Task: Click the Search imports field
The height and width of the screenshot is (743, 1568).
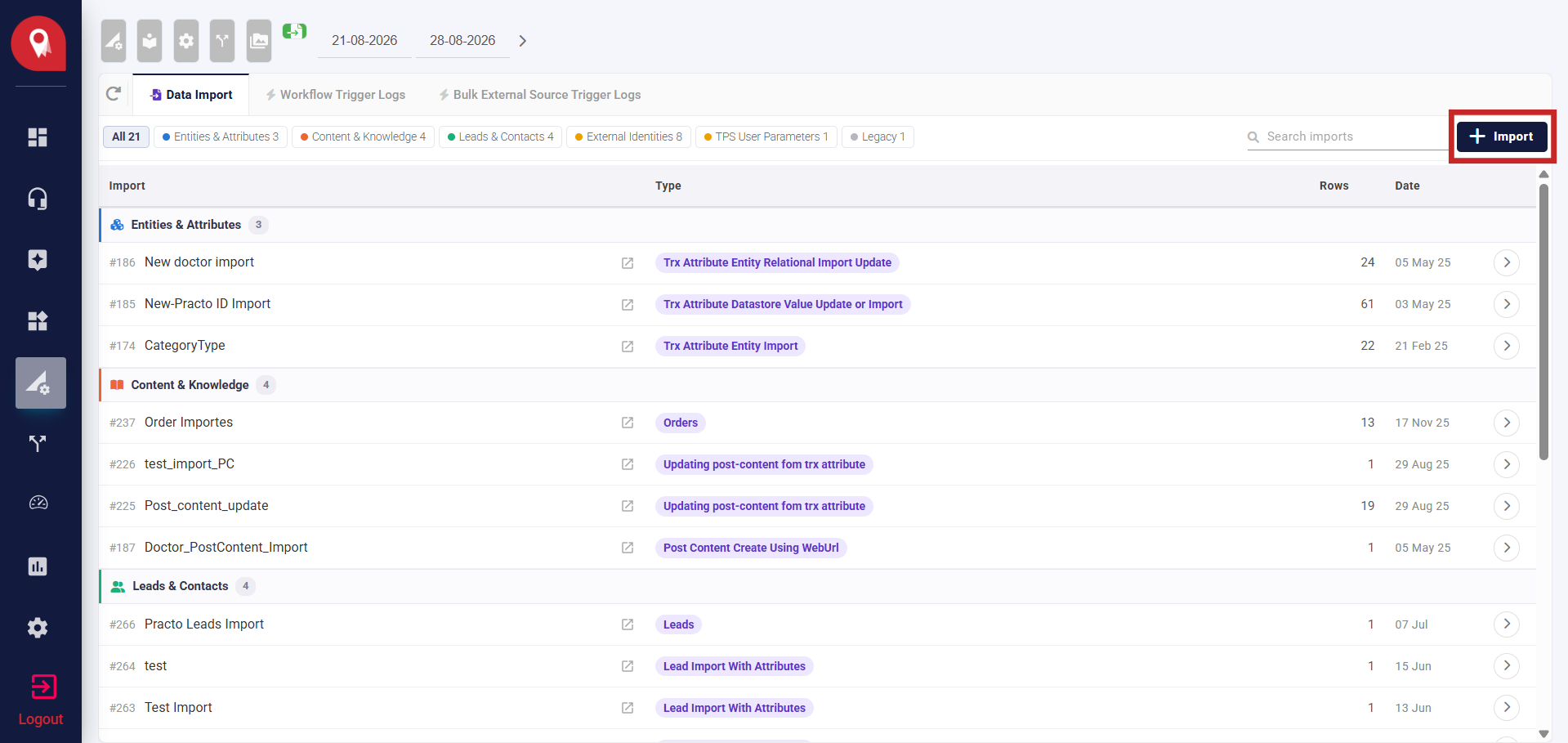Action: pos(1348,137)
